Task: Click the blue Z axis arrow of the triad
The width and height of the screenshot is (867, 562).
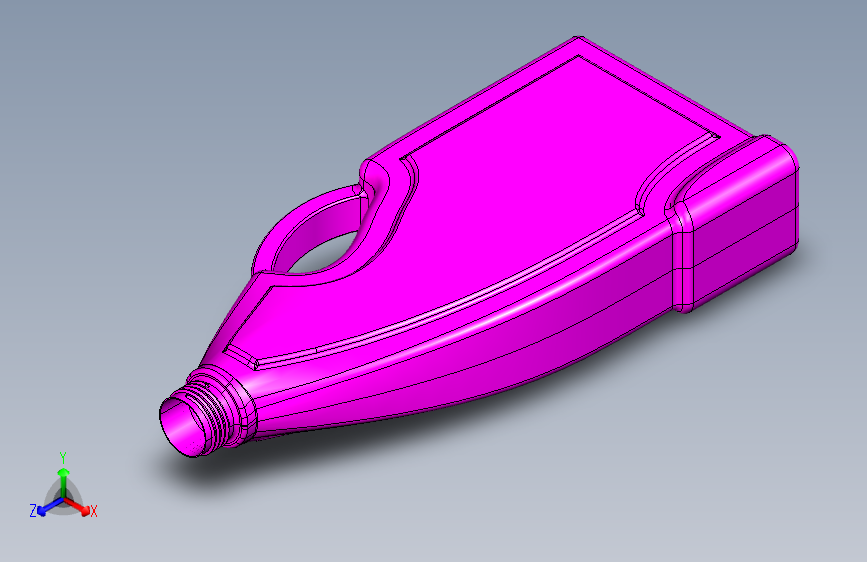Action: [50, 506]
